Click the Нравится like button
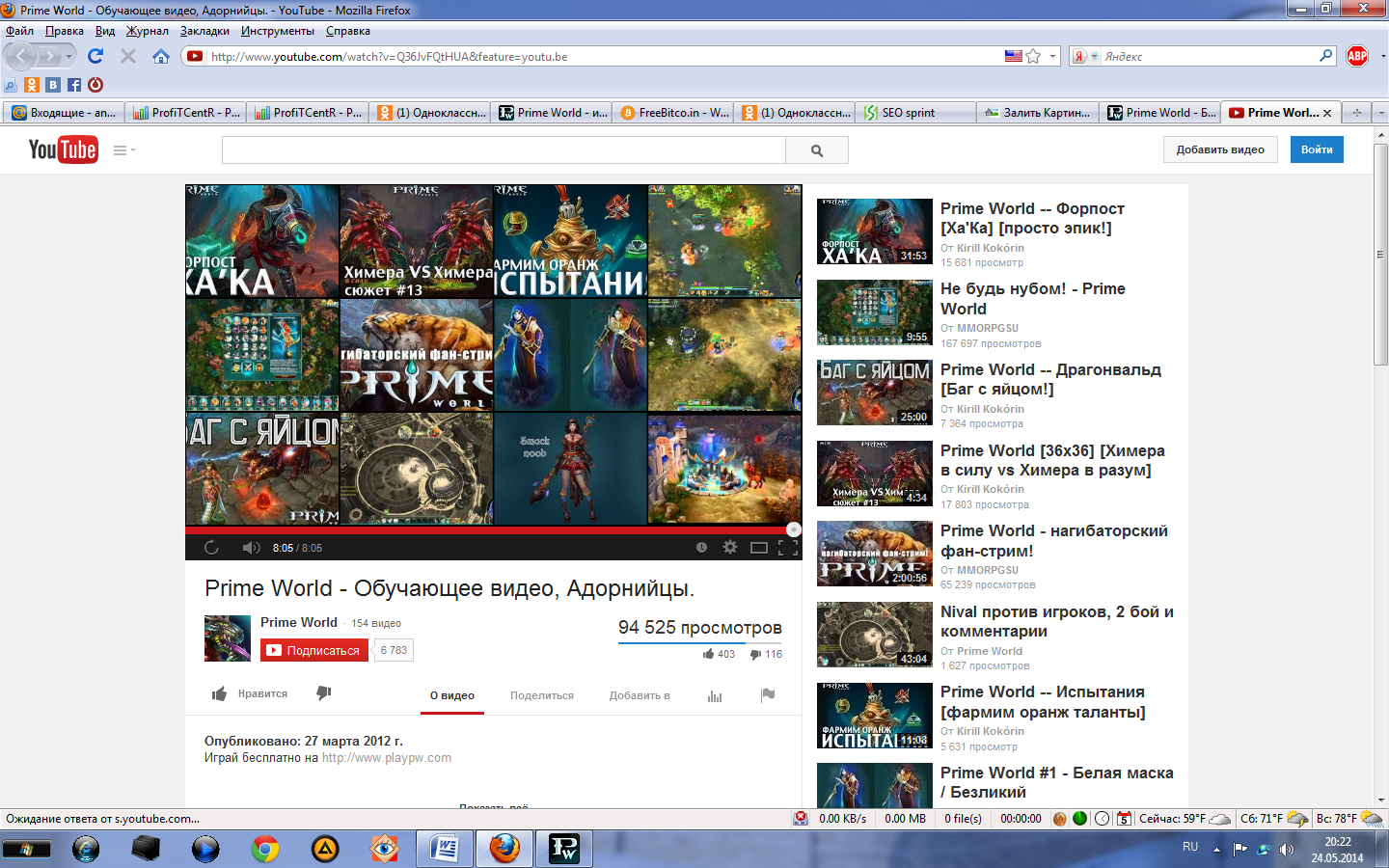The width and height of the screenshot is (1389, 868). [250, 693]
